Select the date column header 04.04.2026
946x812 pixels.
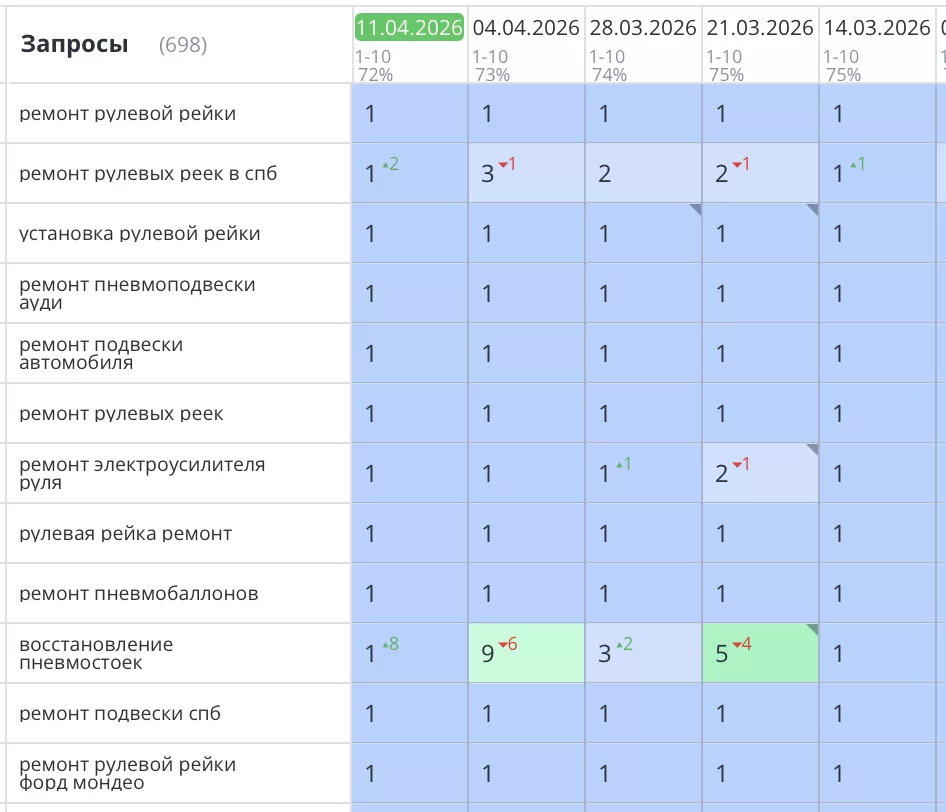525,28
